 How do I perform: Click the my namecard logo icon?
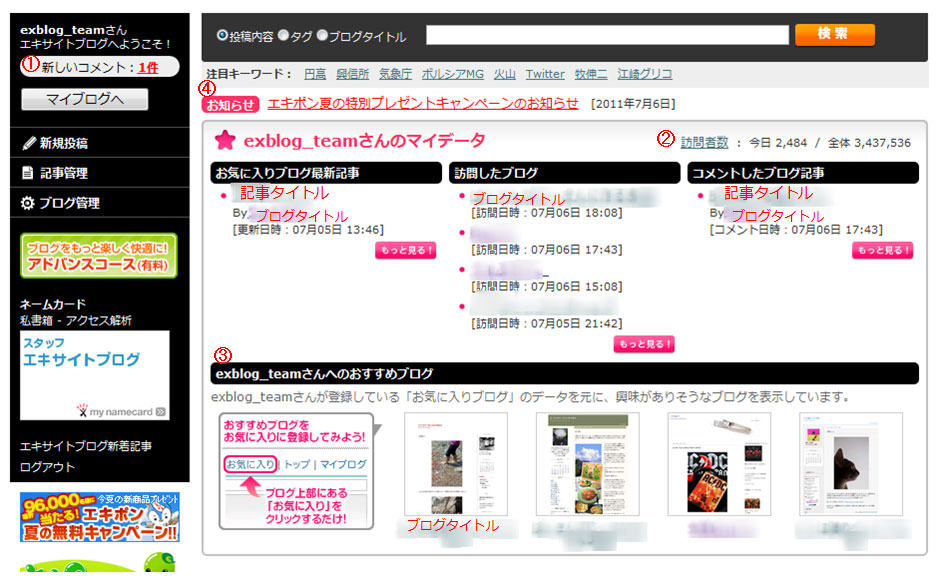coord(82,410)
